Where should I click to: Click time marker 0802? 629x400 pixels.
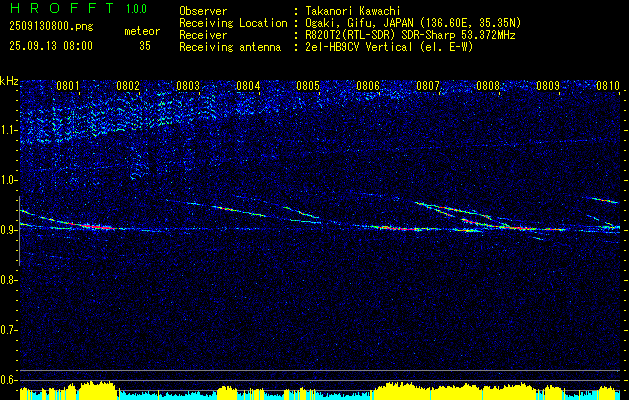pyautogui.click(x=128, y=85)
